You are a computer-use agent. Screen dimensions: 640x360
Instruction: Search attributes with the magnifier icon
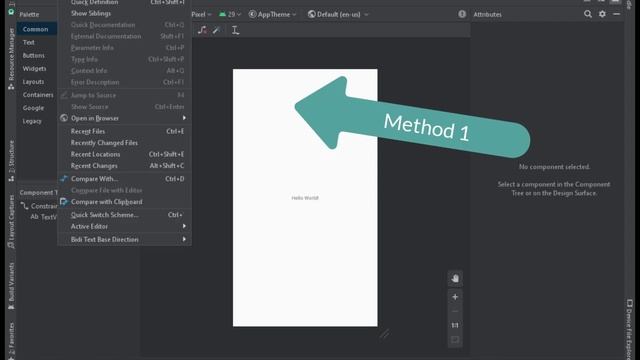[588, 14]
